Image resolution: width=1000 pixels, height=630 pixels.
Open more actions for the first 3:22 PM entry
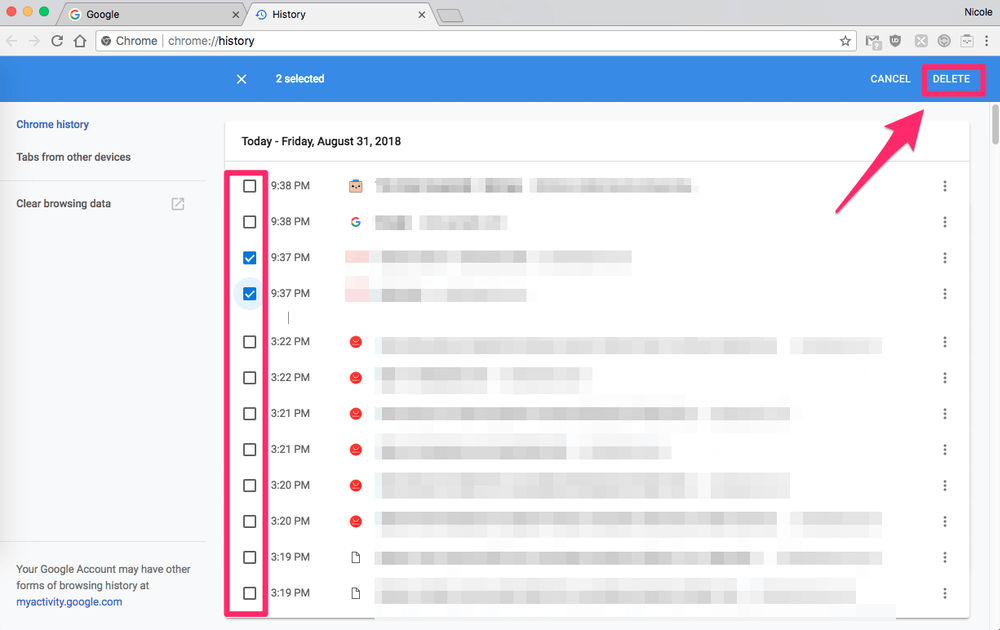(x=945, y=342)
